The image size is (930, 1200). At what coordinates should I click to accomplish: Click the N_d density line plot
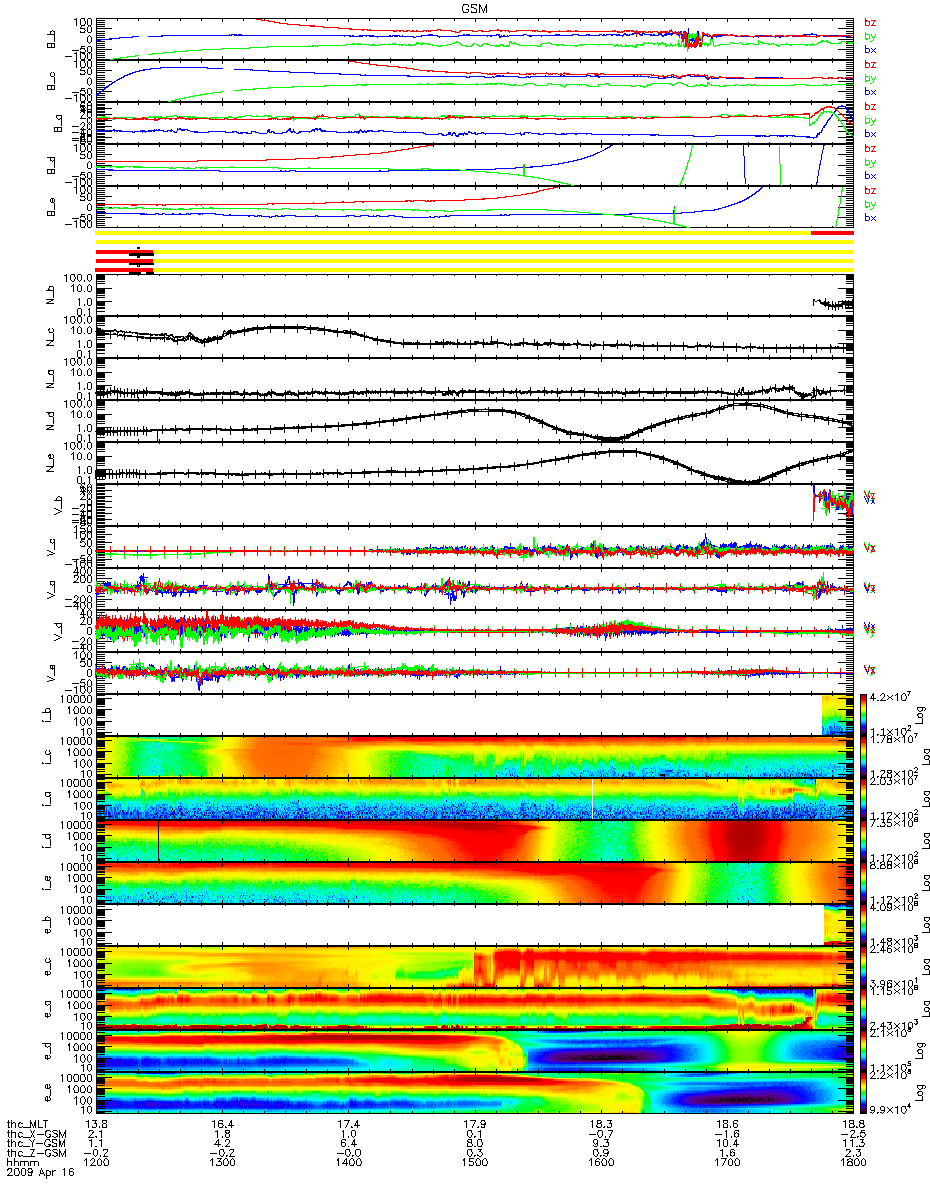474,420
